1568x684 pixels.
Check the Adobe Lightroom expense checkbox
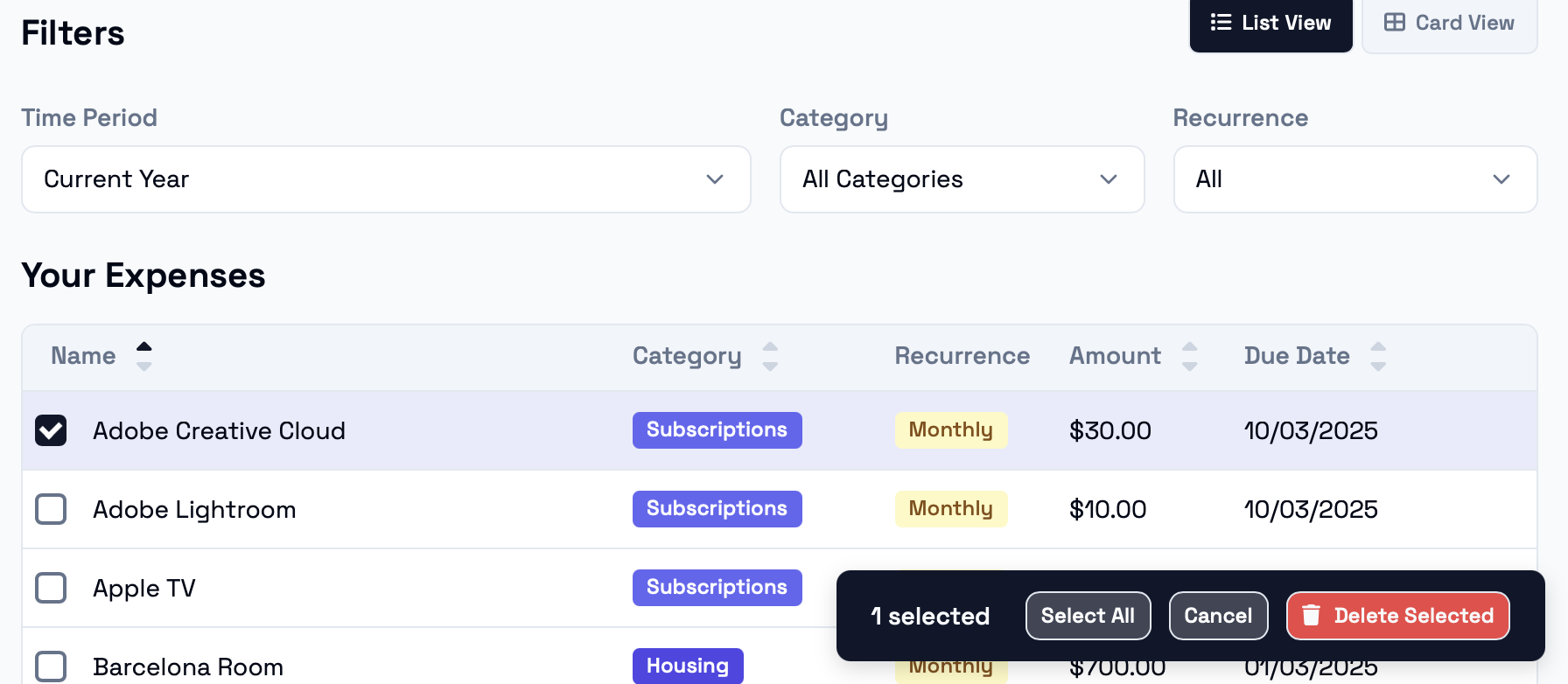pyautogui.click(x=51, y=509)
